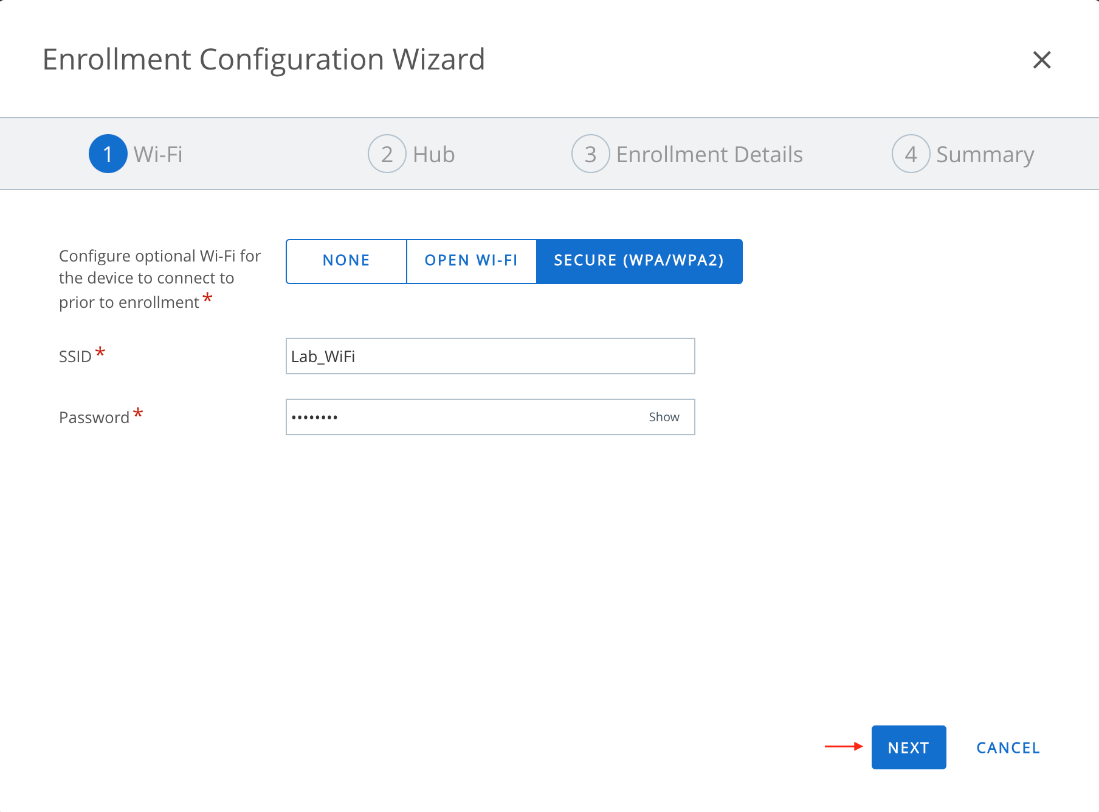
Task: Select the Wi-Fi step label
Action: tap(158, 154)
